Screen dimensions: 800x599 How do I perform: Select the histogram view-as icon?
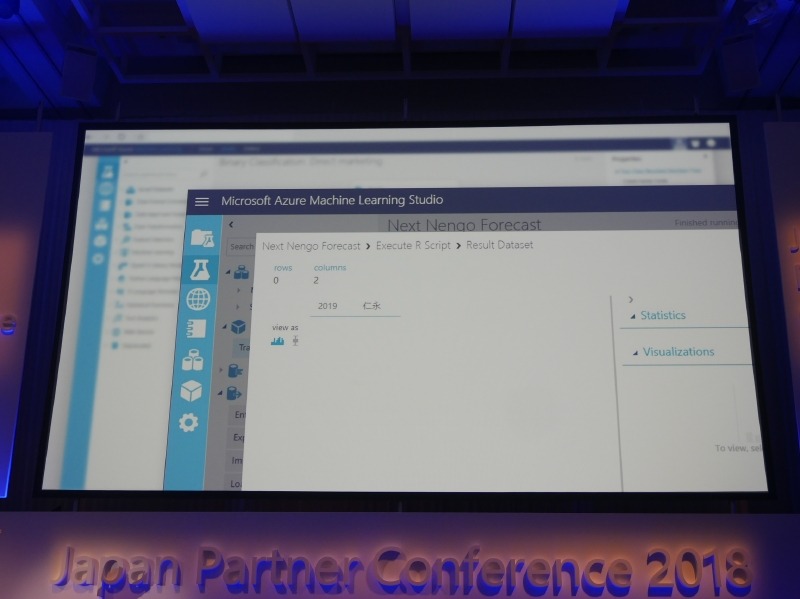point(278,341)
